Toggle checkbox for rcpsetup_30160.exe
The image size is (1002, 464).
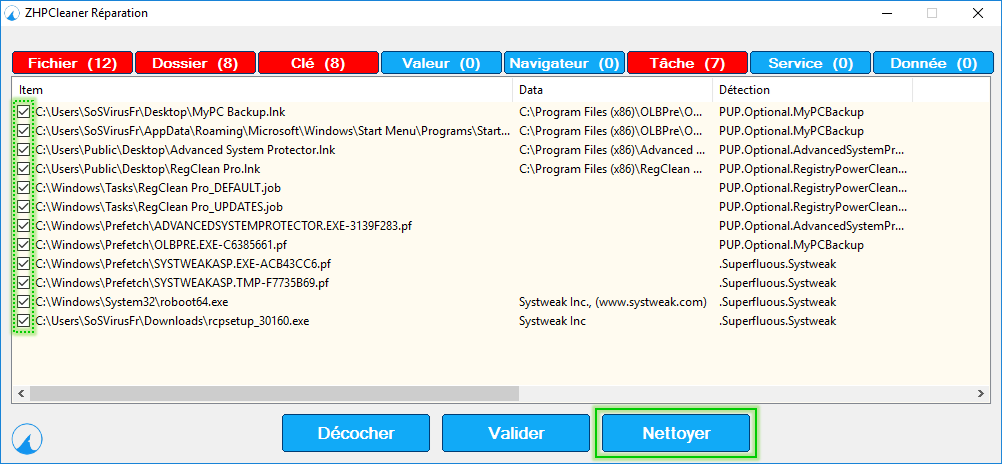tap(24, 321)
